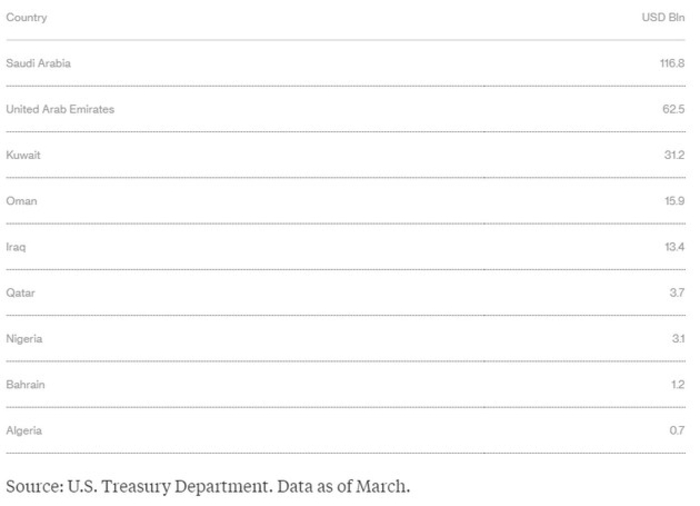
Task: Click the Country column header
Action: tap(26, 18)
